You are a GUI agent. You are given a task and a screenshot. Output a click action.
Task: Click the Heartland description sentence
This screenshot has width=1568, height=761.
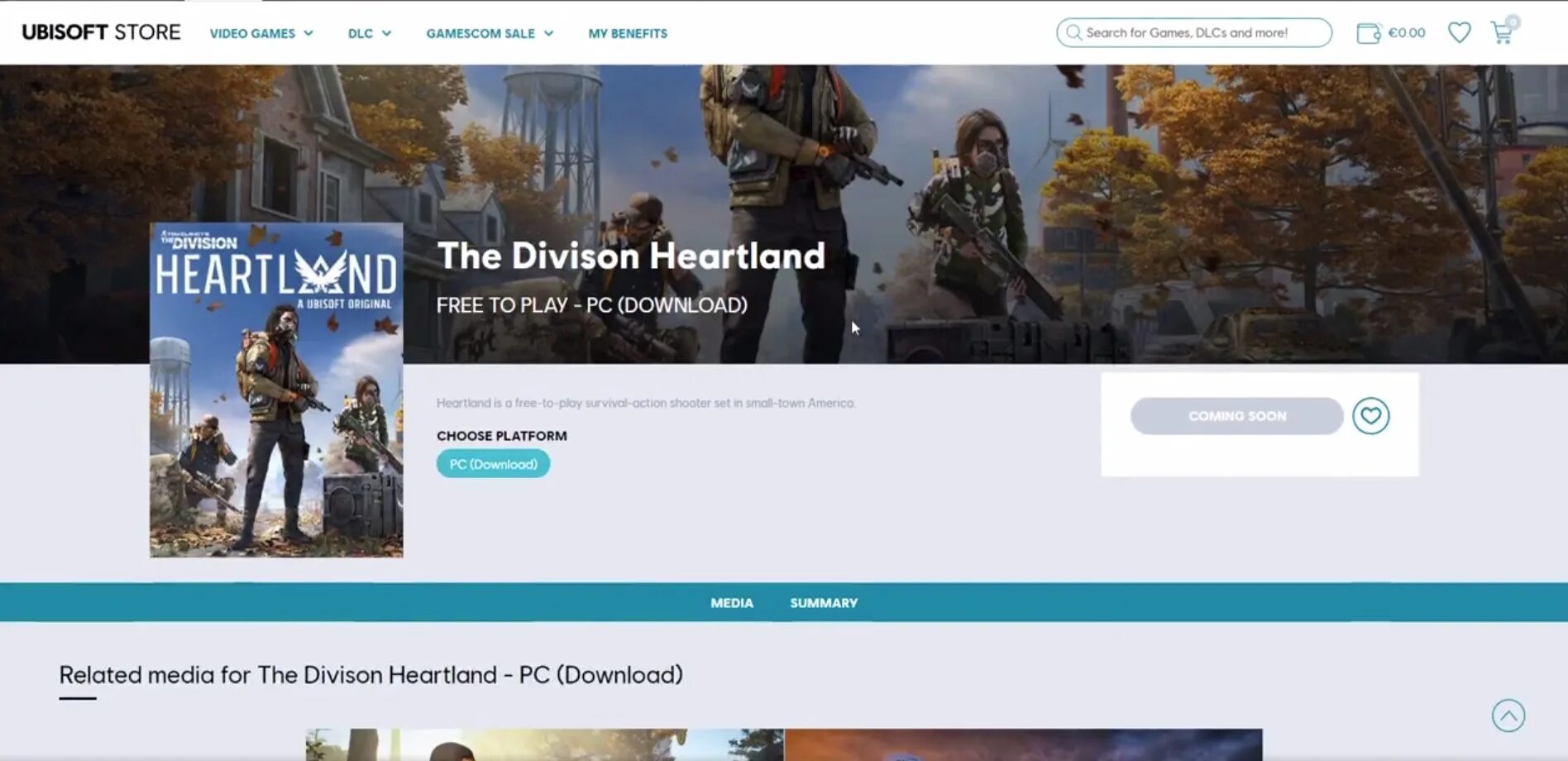click(x=646, y=403)
